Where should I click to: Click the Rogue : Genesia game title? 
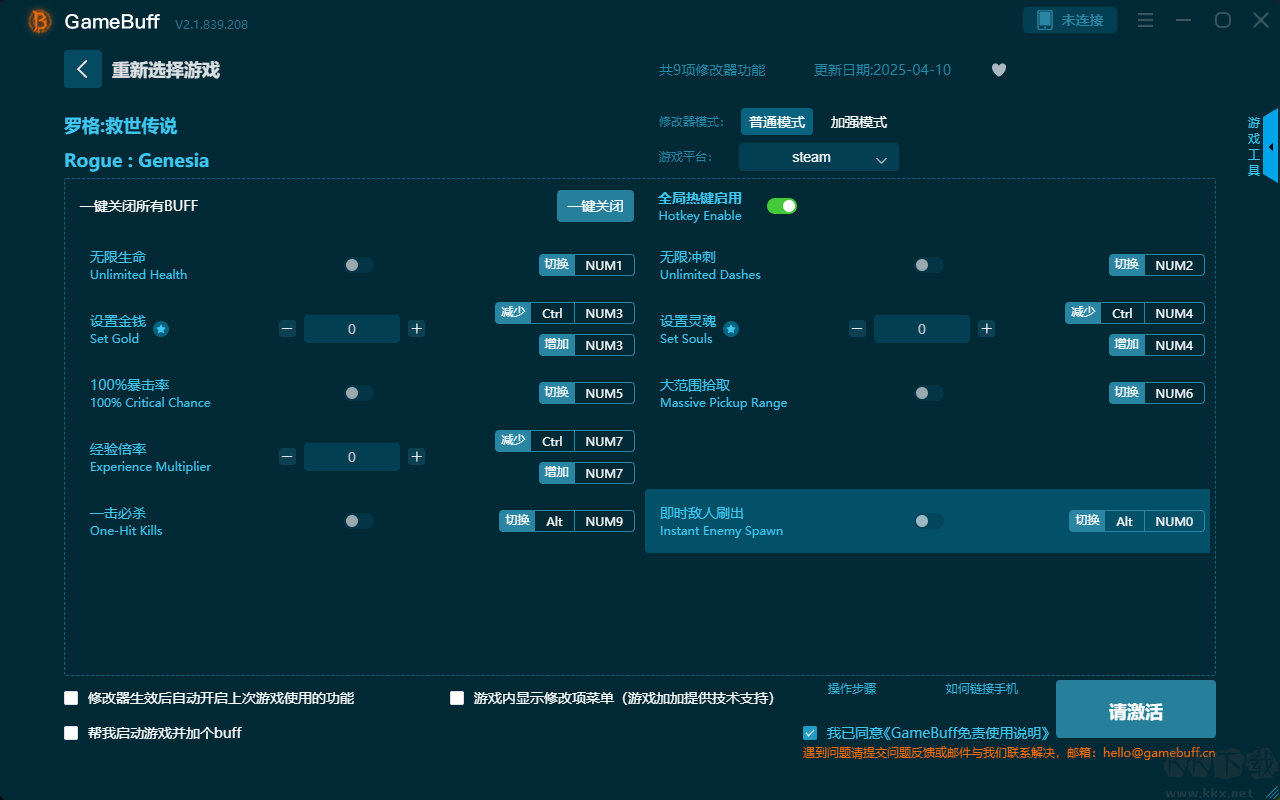pyautogui.click(x=137, y=161)
